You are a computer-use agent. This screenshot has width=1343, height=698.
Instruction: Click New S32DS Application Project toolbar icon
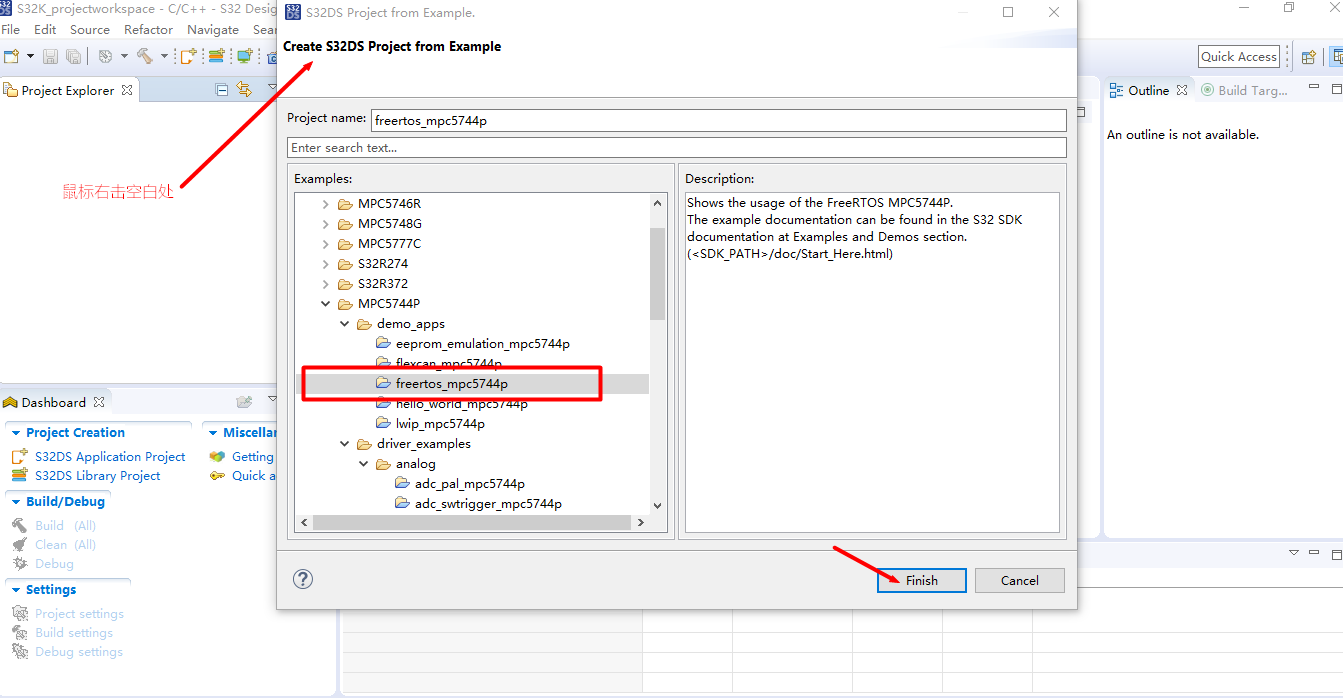coord(187,57)
